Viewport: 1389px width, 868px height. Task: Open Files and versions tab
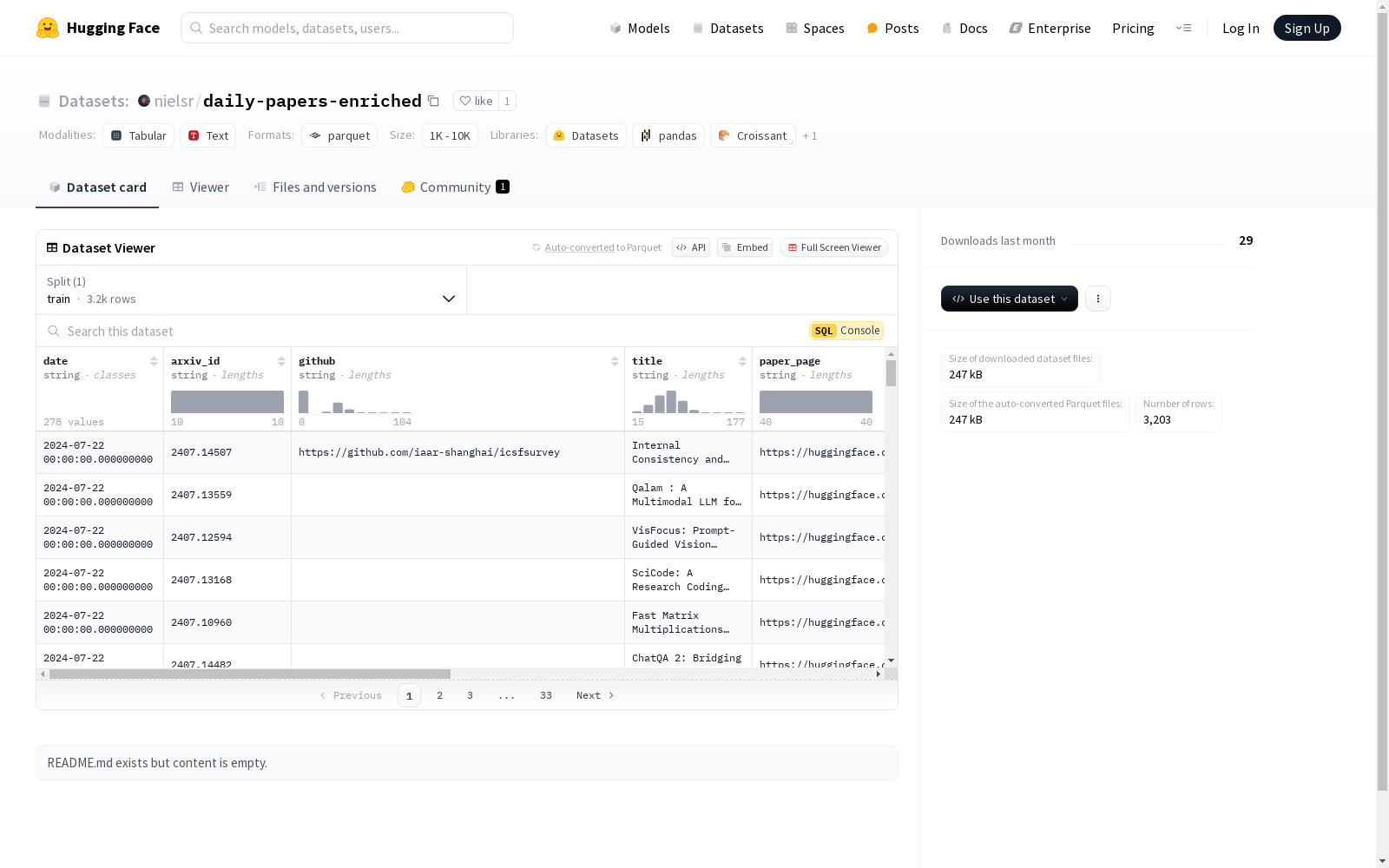[315, 187]
